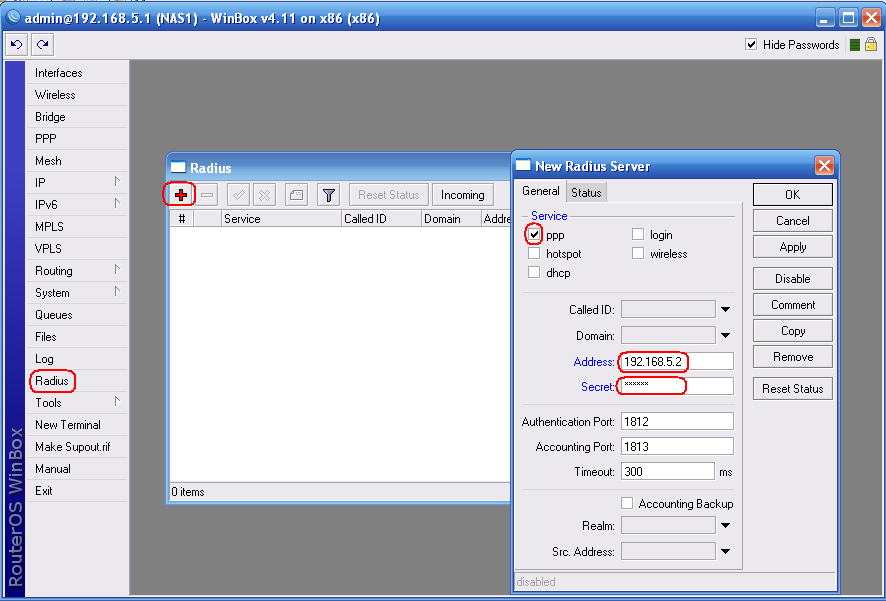Click the disable X icon in Radius toolbar

[x=264, y=195]
